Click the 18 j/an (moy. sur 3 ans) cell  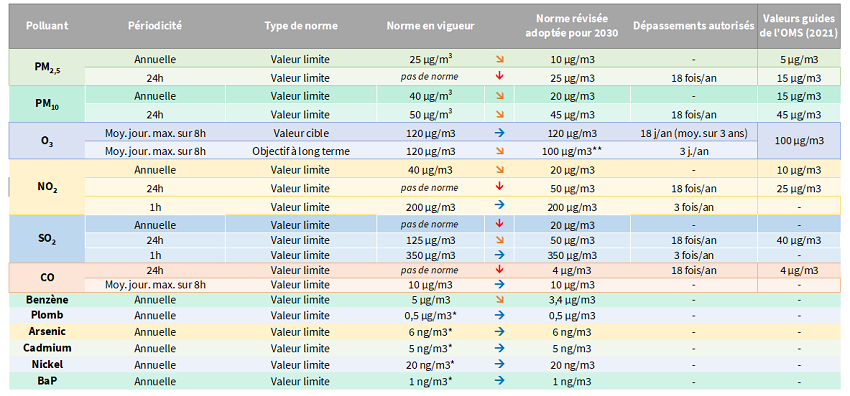(x=693, y=133)
